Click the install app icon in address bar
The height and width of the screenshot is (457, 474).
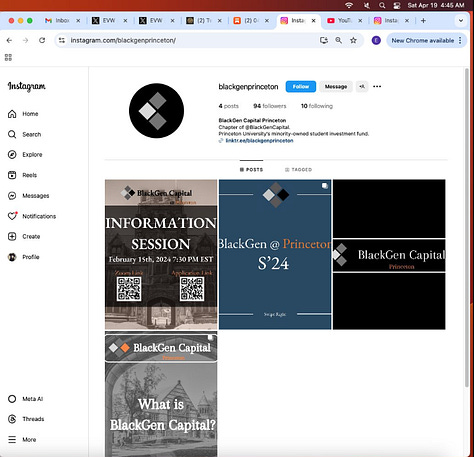(x=324, y=40)
